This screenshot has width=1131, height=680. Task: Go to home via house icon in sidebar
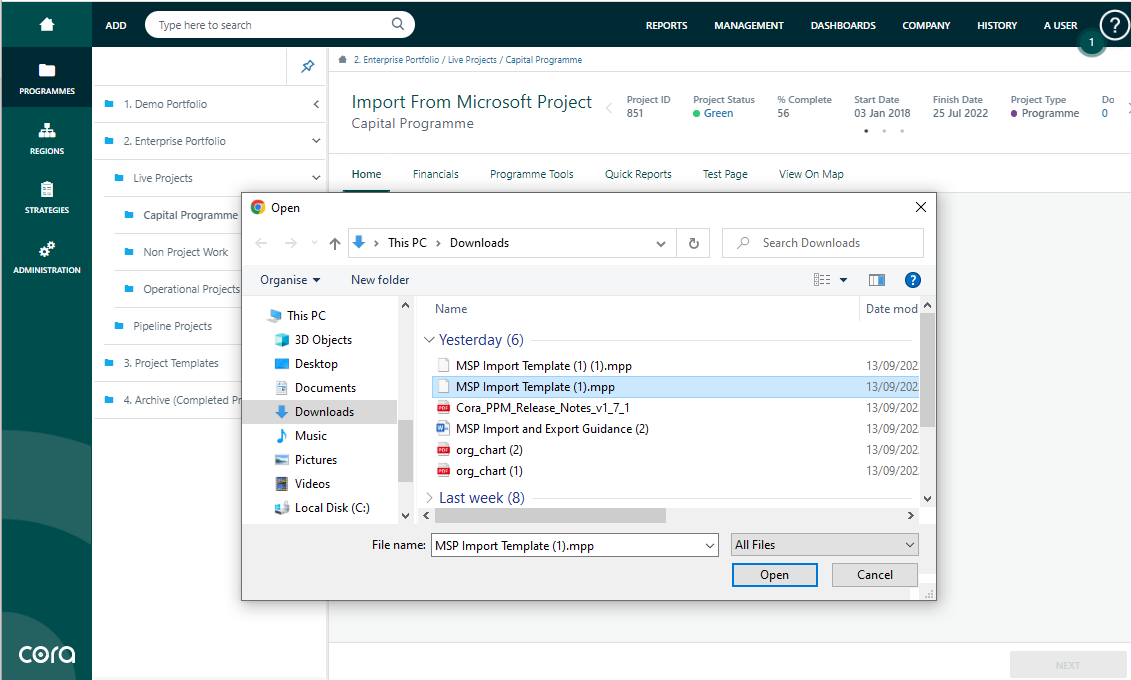click(x=47, y=25)
